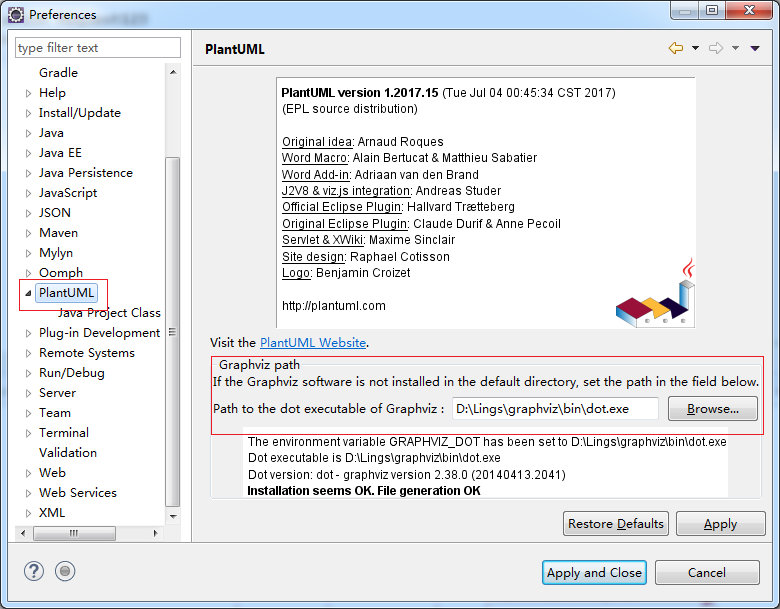Open the PlantUML Website link
Viewport: 780px width, 609px height.
[313, 342]
